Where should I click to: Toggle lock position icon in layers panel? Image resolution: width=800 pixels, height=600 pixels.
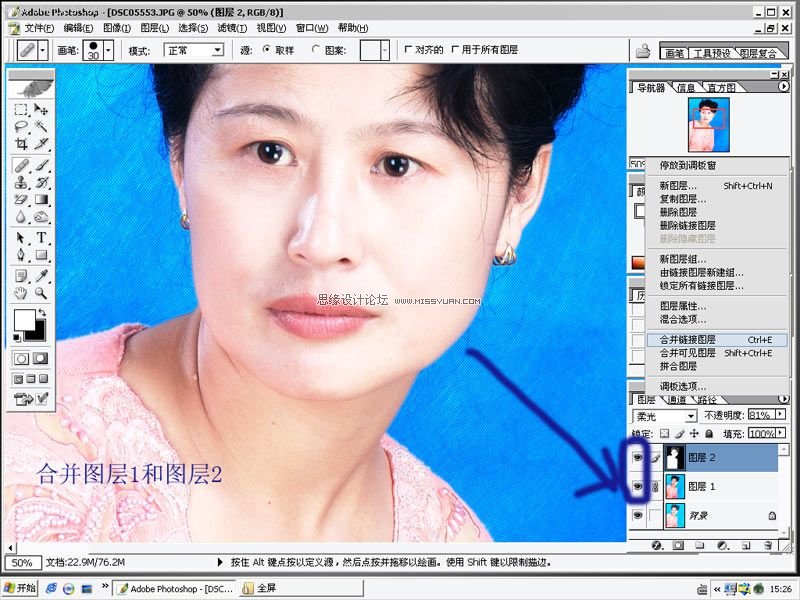[x=694, y=434]
